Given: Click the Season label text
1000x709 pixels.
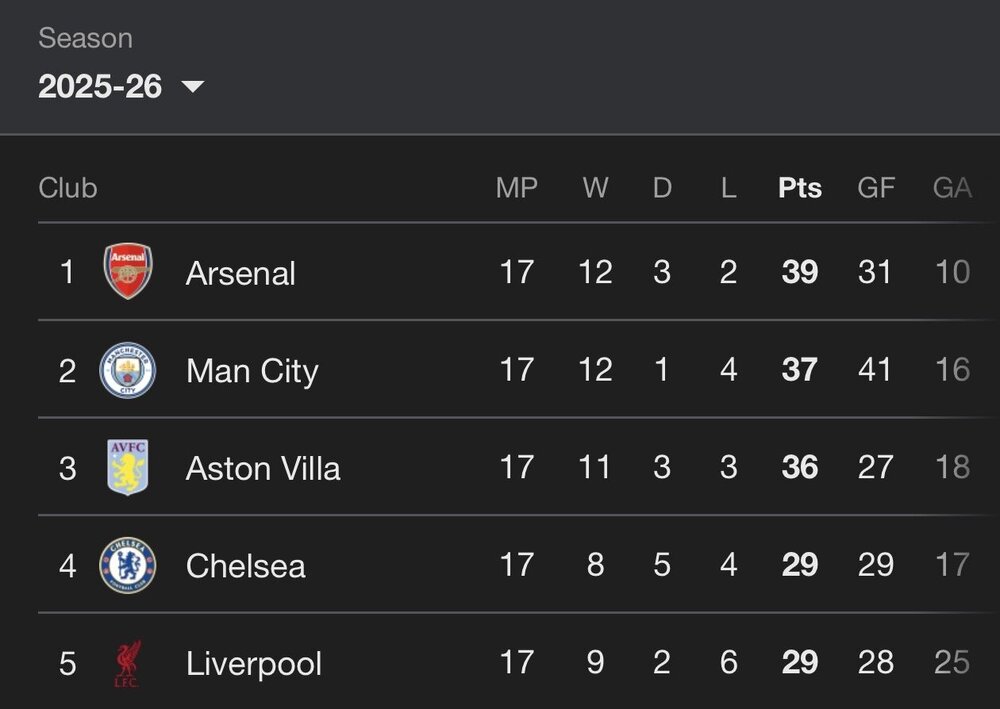Looking at the screenshot, I should 85,38.
